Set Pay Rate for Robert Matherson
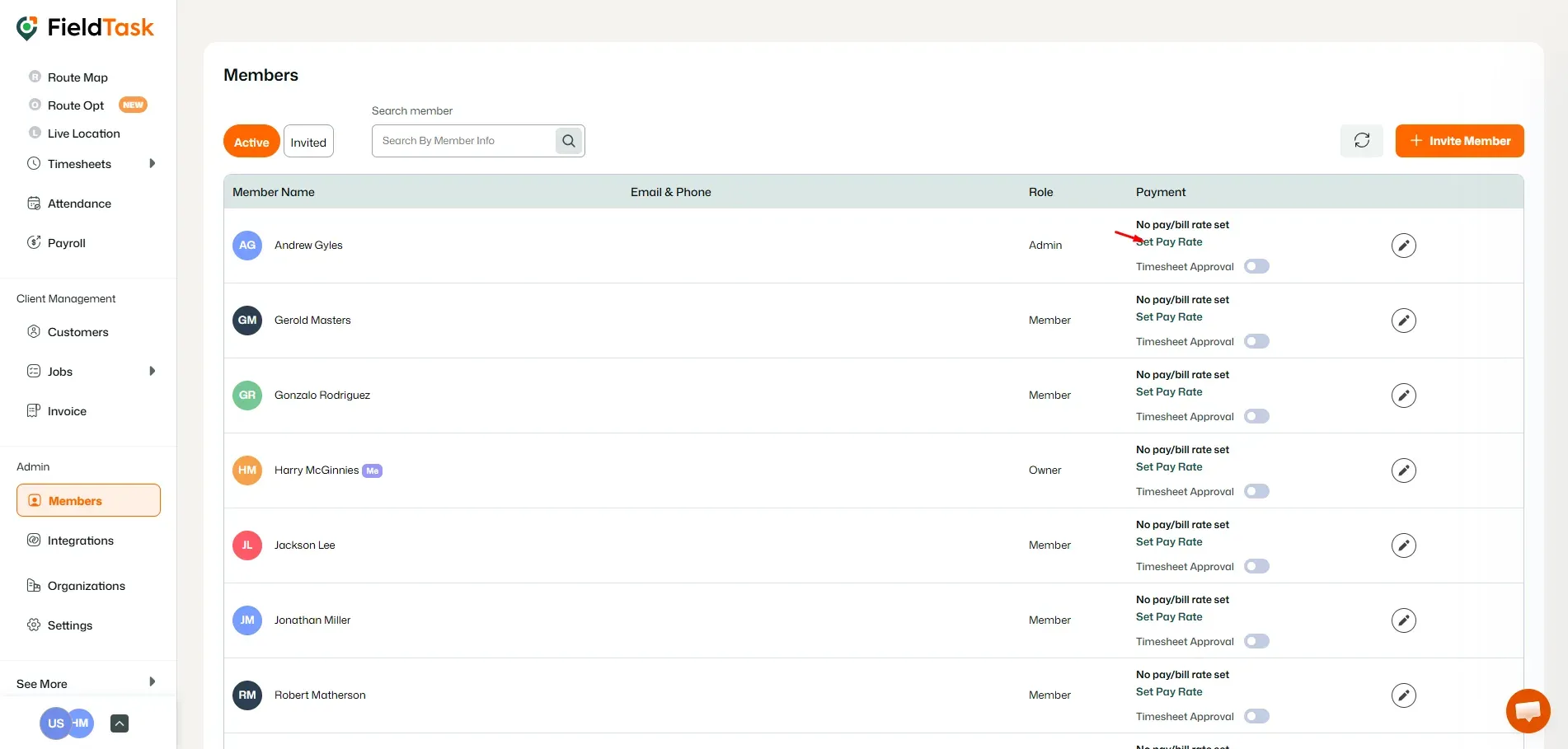The image size is (1568, 749). 1169,691
